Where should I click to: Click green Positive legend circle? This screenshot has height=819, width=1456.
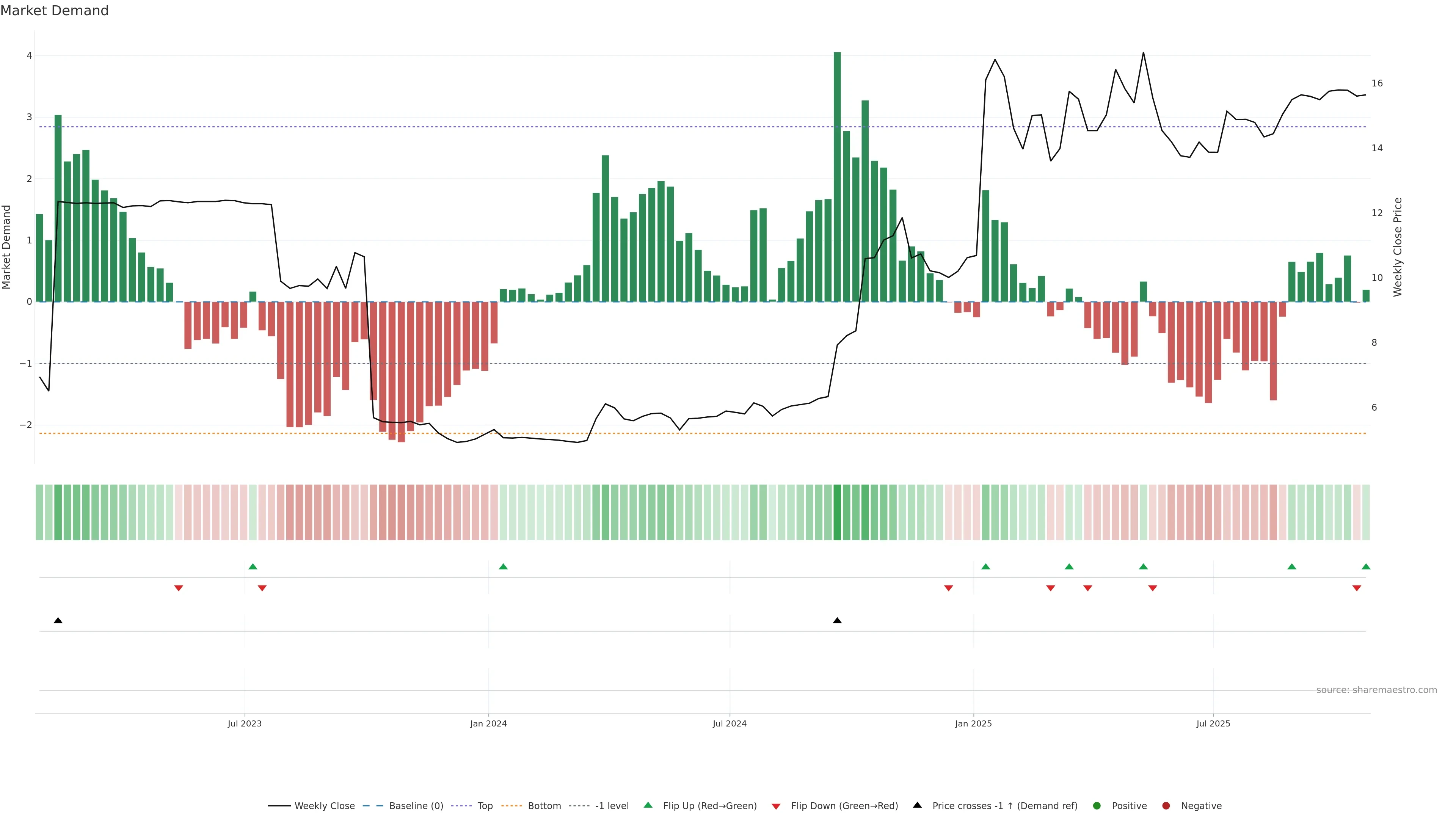point(1097,806)
